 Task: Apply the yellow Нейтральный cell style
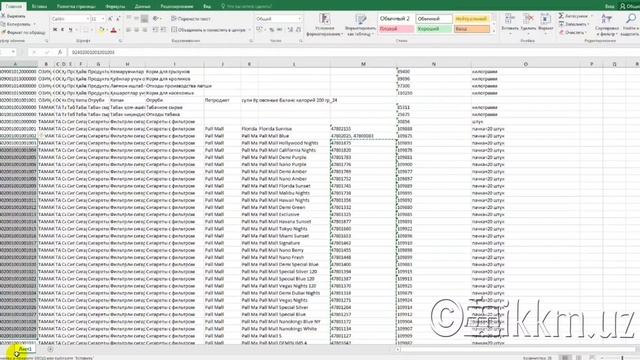[471, 19]
